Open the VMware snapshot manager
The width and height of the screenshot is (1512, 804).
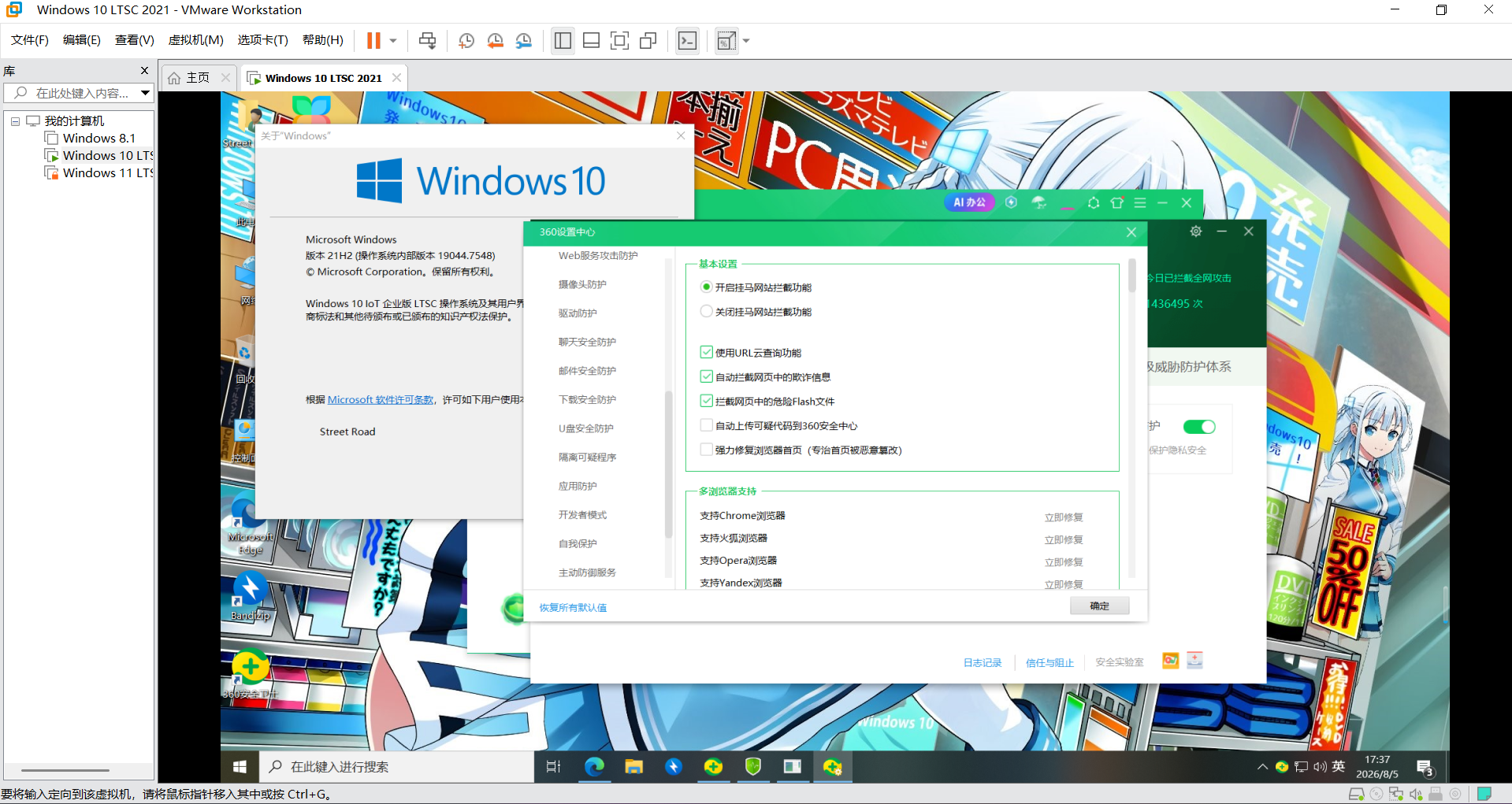[524, 40]
